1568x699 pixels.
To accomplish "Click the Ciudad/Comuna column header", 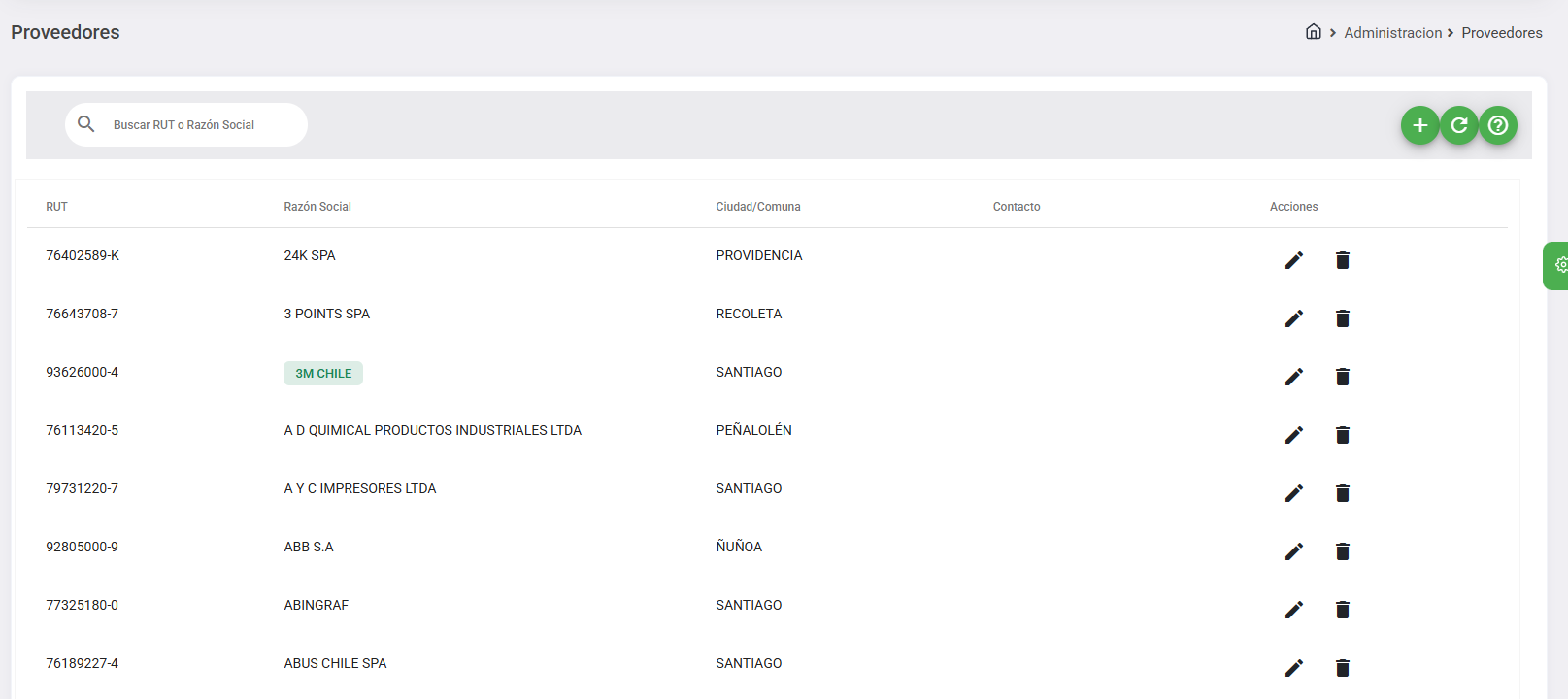I will (x=757, y=207).
